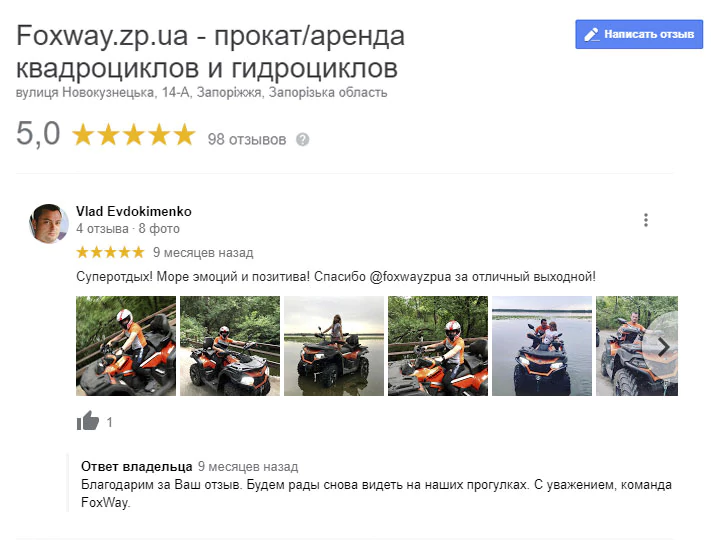Click the Ответ владельца reply heading
The width and height of the screenshot is (719, 554).
137,466
